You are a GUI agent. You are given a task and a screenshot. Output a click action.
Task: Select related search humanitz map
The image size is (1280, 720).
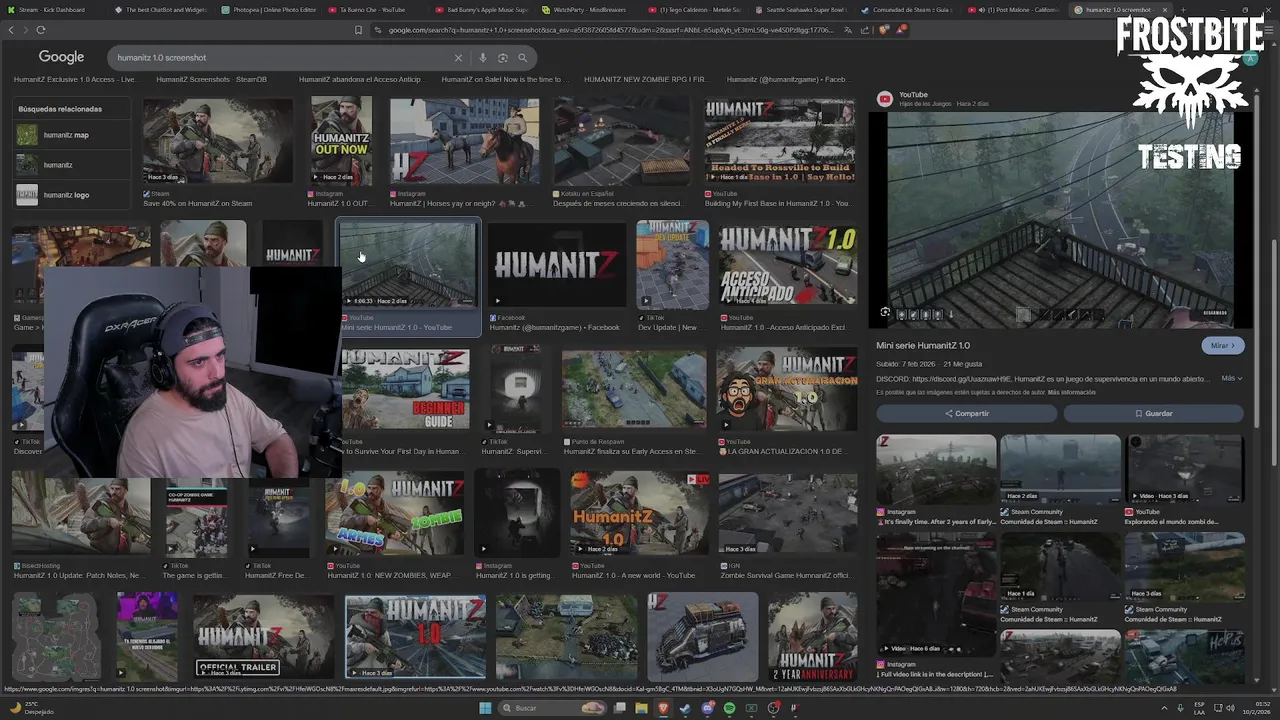(72, 135)
